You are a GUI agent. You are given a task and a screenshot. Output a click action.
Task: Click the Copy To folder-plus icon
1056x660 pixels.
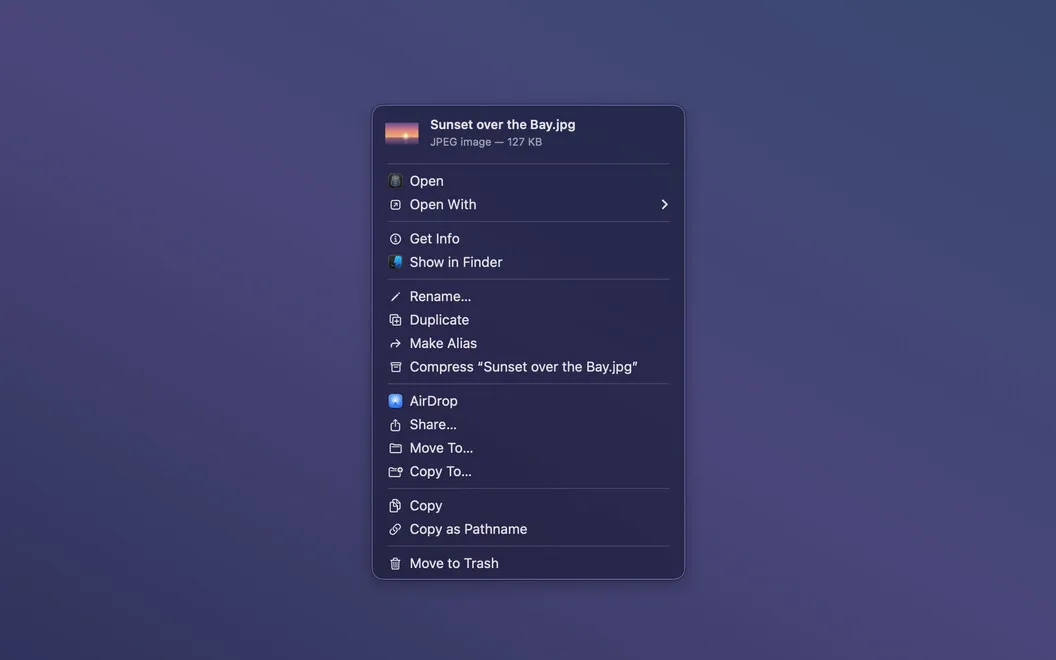click(395, 471)
